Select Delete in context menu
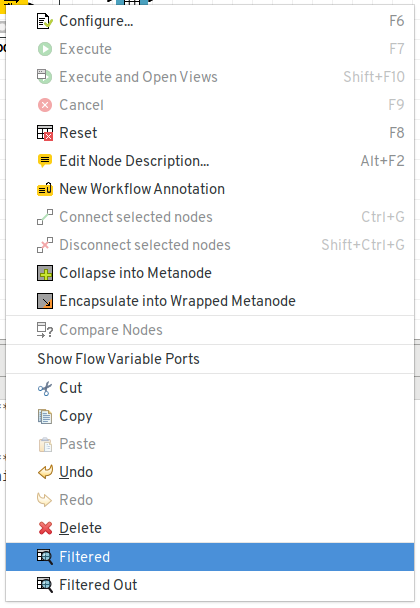 click(x=210, y=528)
